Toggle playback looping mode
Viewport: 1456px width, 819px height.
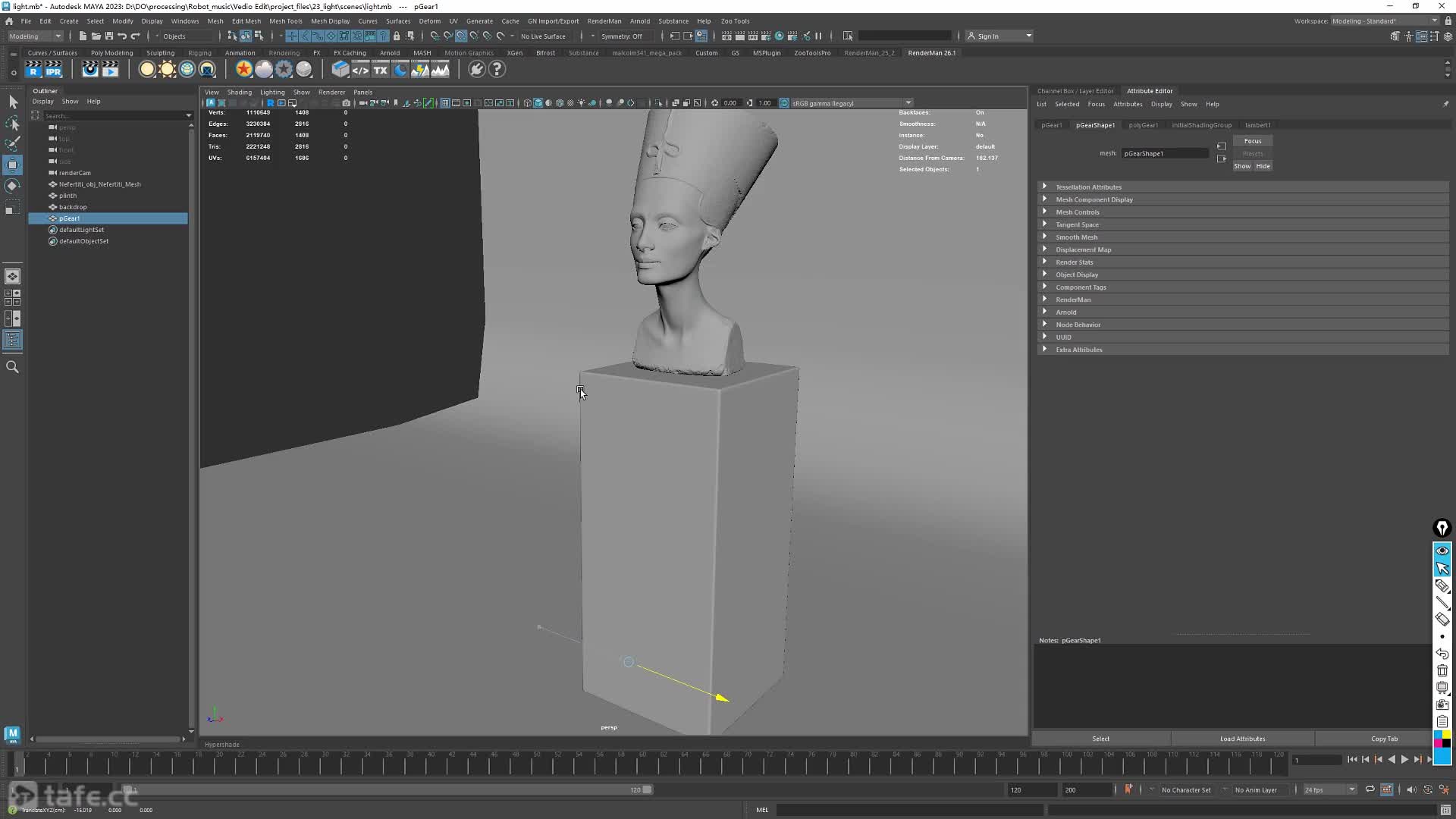[1370, 789]
